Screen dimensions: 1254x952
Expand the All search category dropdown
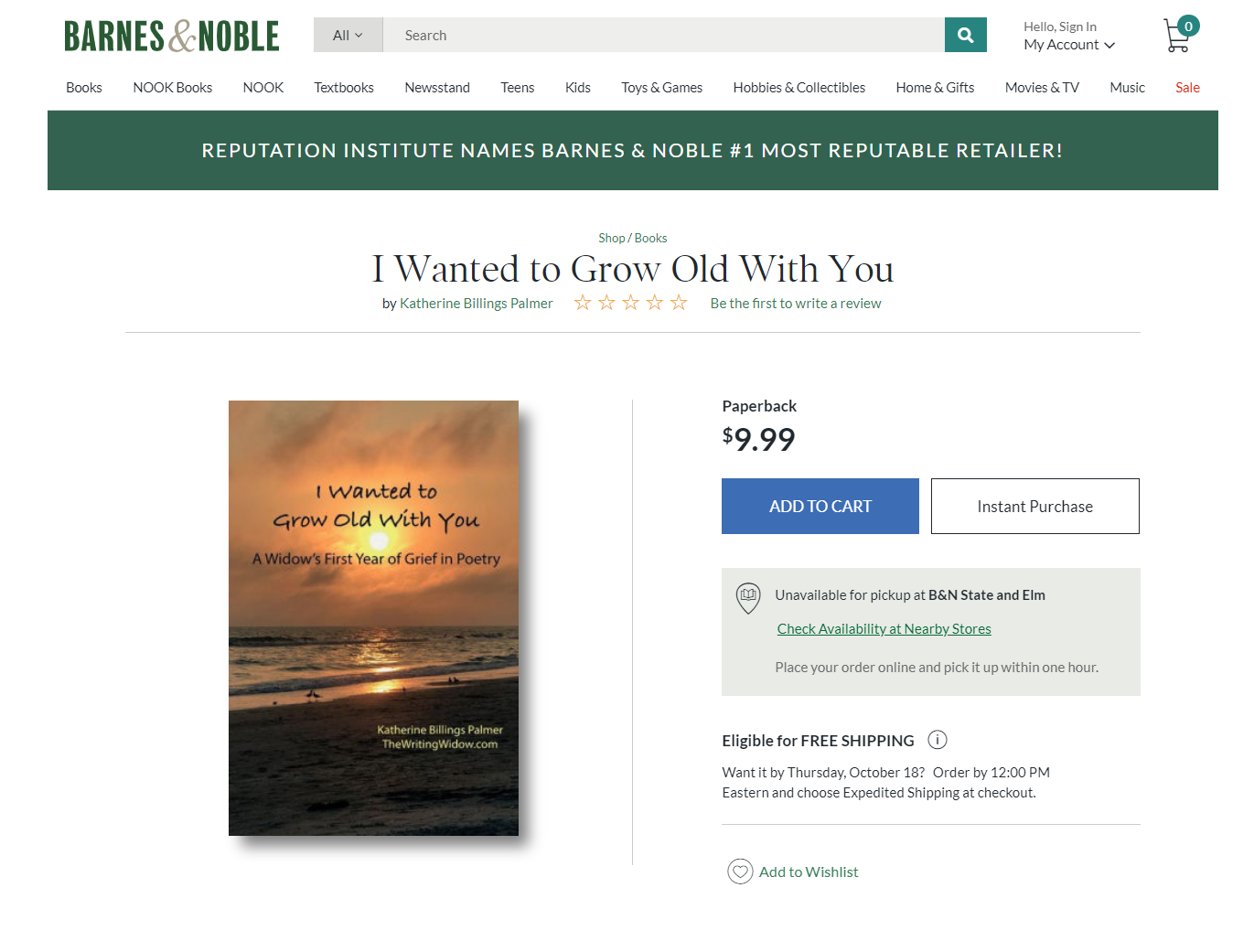tap(348, 35)
